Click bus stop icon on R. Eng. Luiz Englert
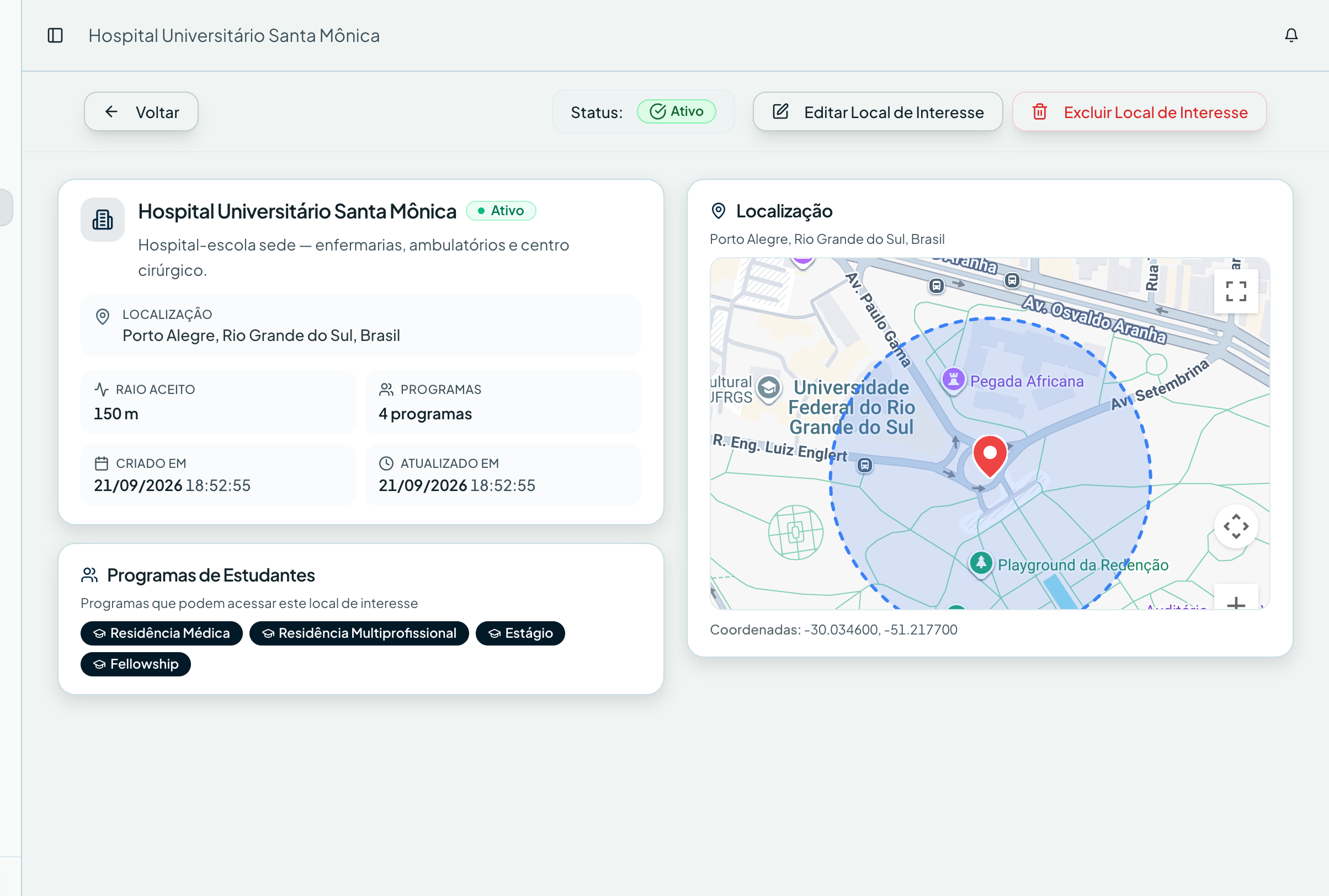The height and width of the screenshot is (896, 1329). point(865,465)
